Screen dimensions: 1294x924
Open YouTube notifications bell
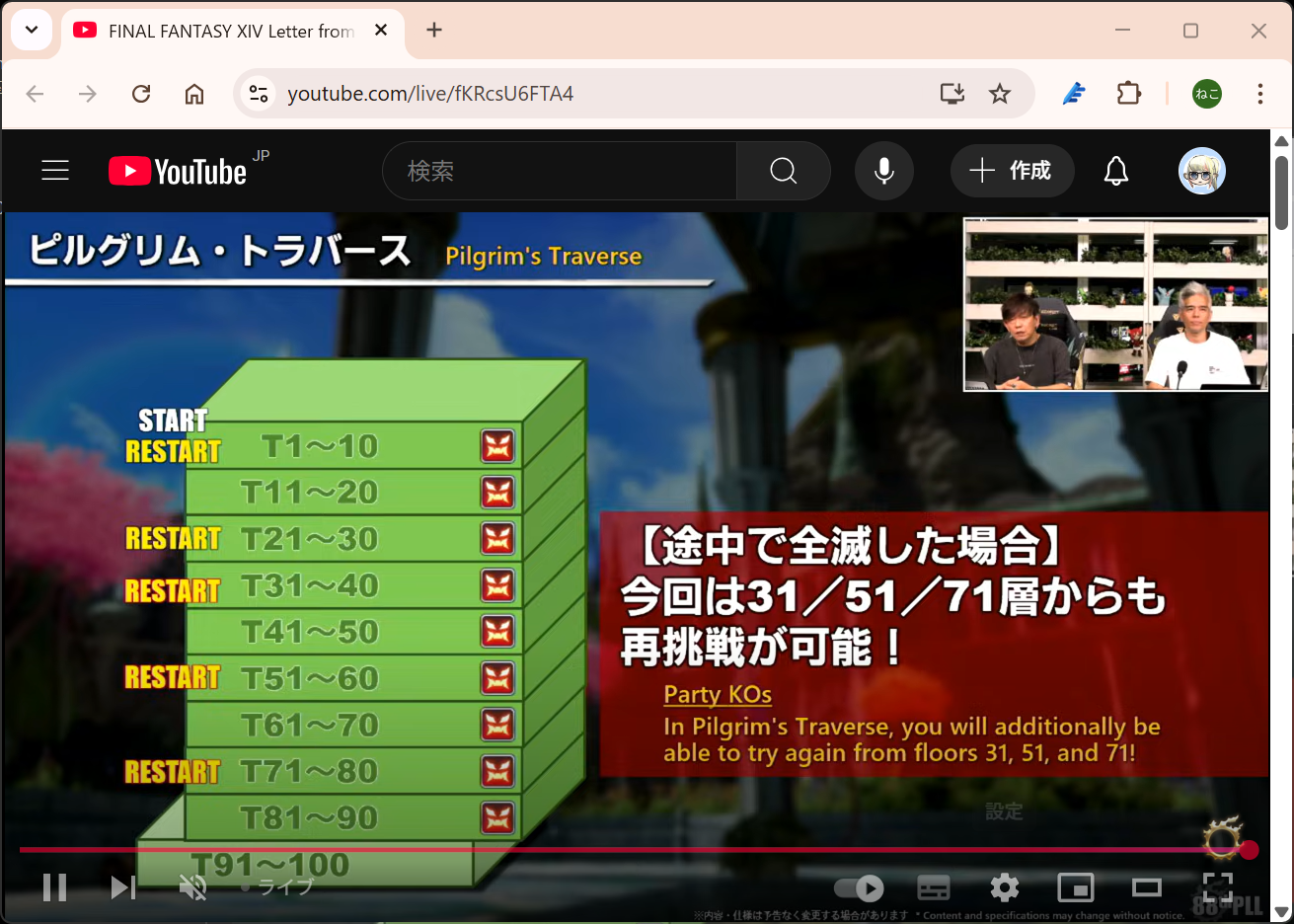pyautogui.click(x=1116, y=171)
